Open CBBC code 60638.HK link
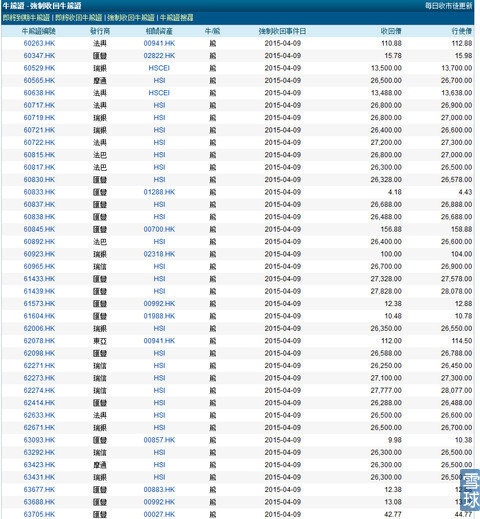 39,93
